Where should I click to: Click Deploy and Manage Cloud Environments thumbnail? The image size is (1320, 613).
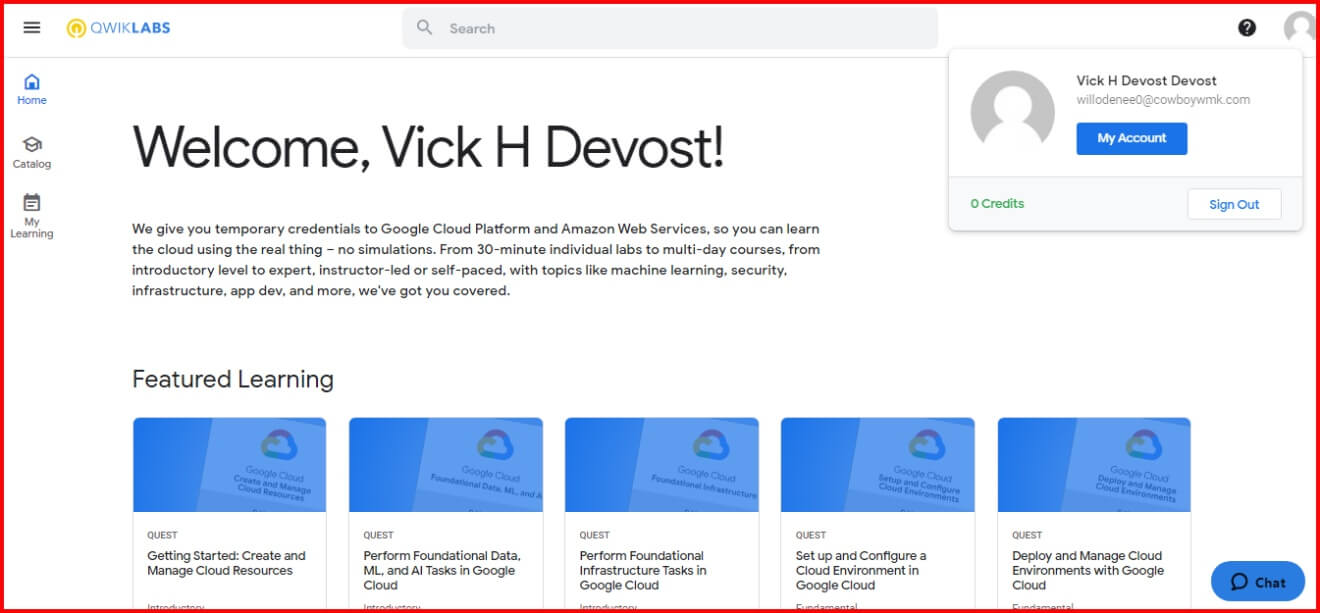coord(1093,465)
